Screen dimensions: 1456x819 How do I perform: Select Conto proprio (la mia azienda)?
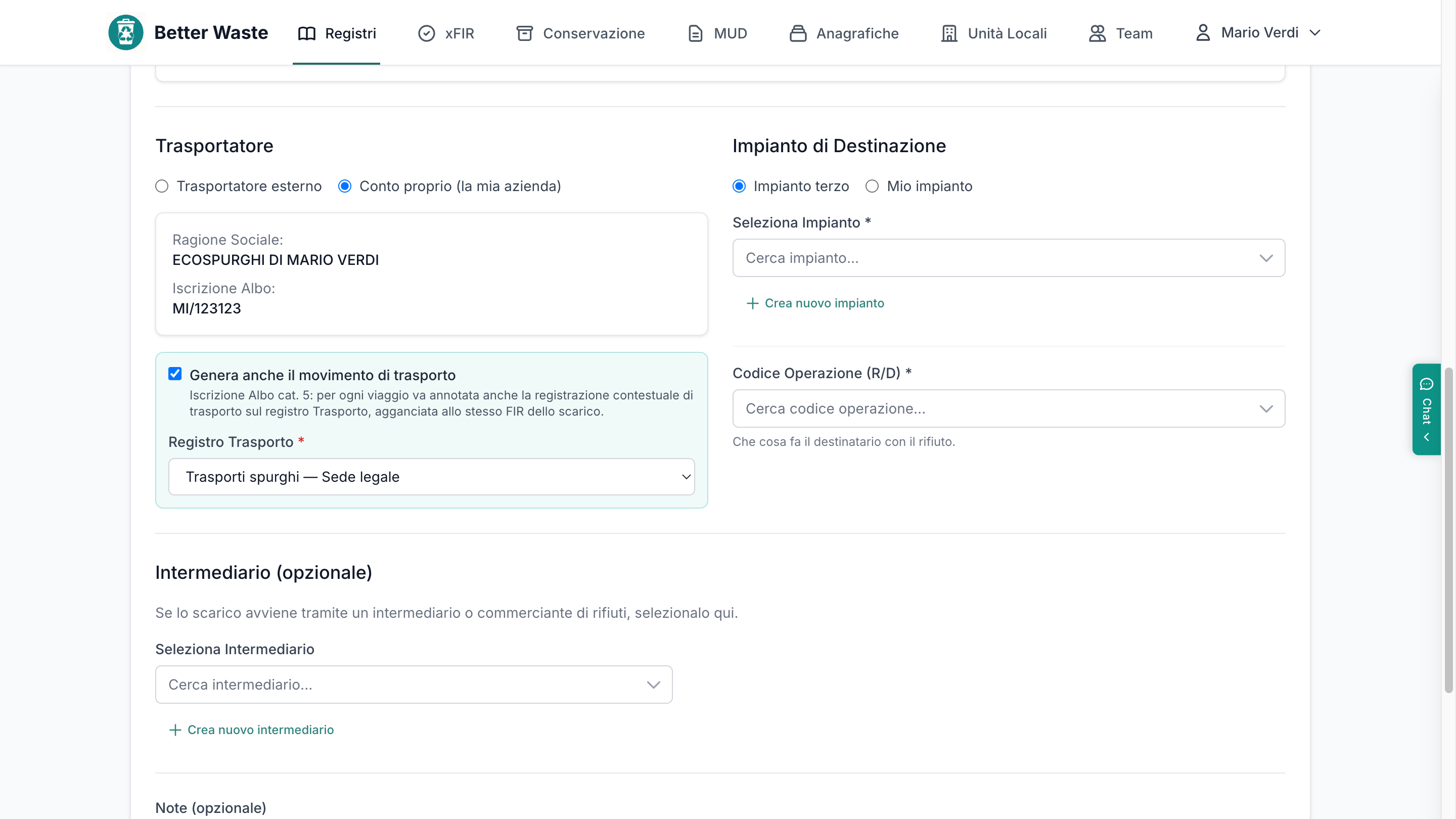[345, 186]
